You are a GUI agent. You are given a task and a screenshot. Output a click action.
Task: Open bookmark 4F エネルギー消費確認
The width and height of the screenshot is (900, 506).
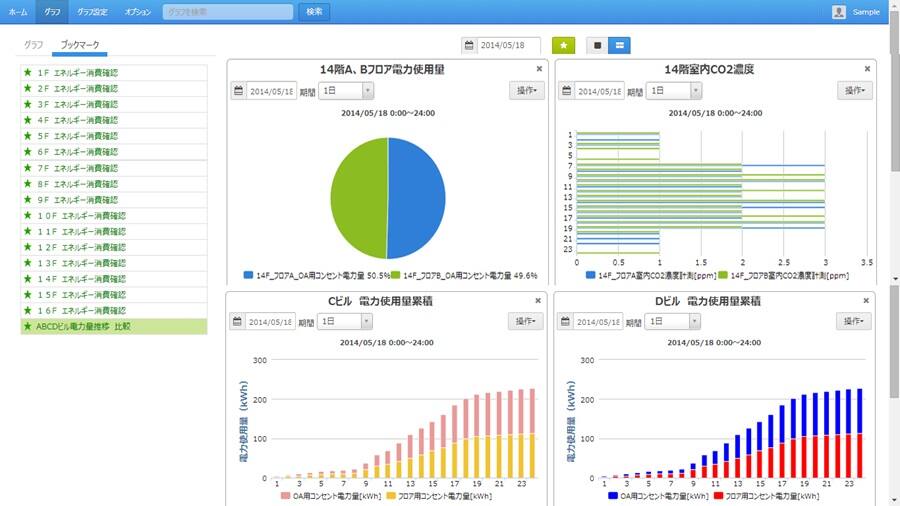click(114, 120)
